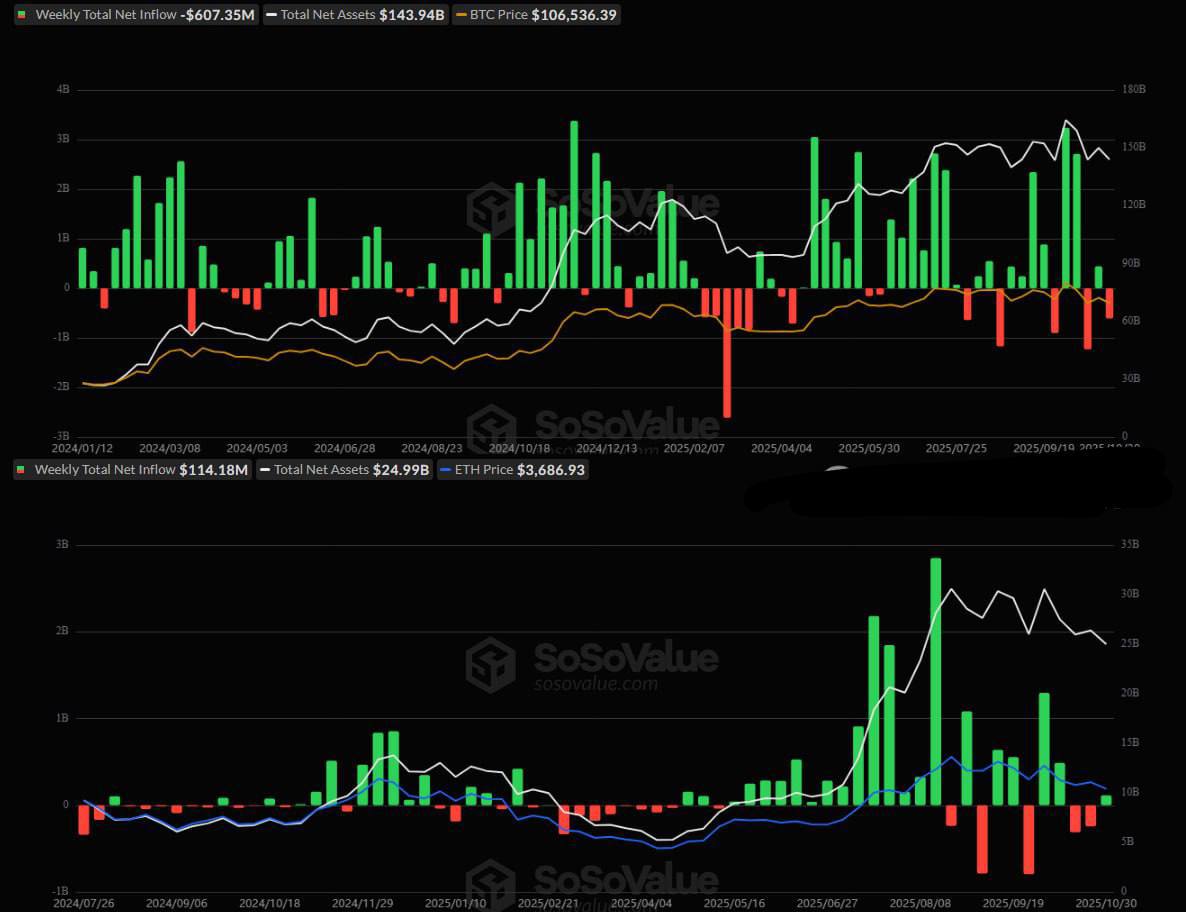
Task: Select the tallest green inflow bar in BTC chart
Action: coord(574,204)
